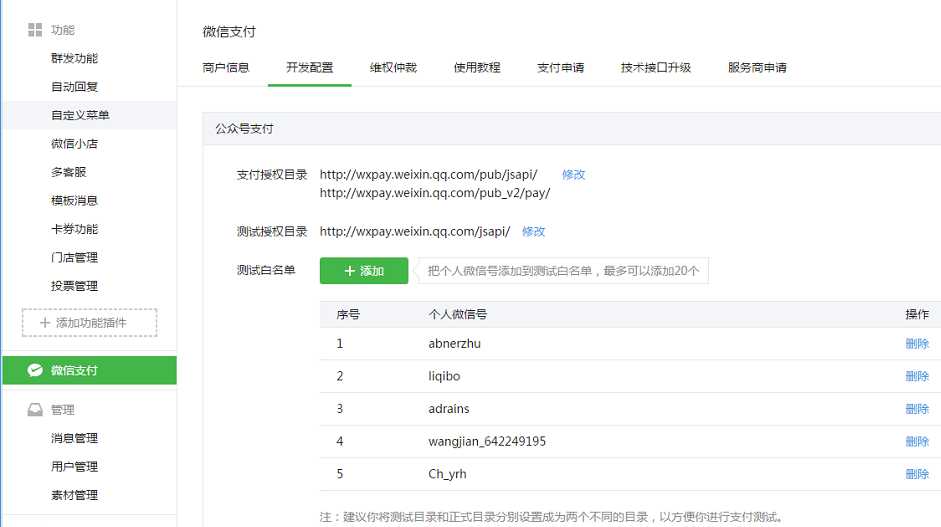
Task: Click the 功能 grid icon in sidebar
Action: click(35, 29)
